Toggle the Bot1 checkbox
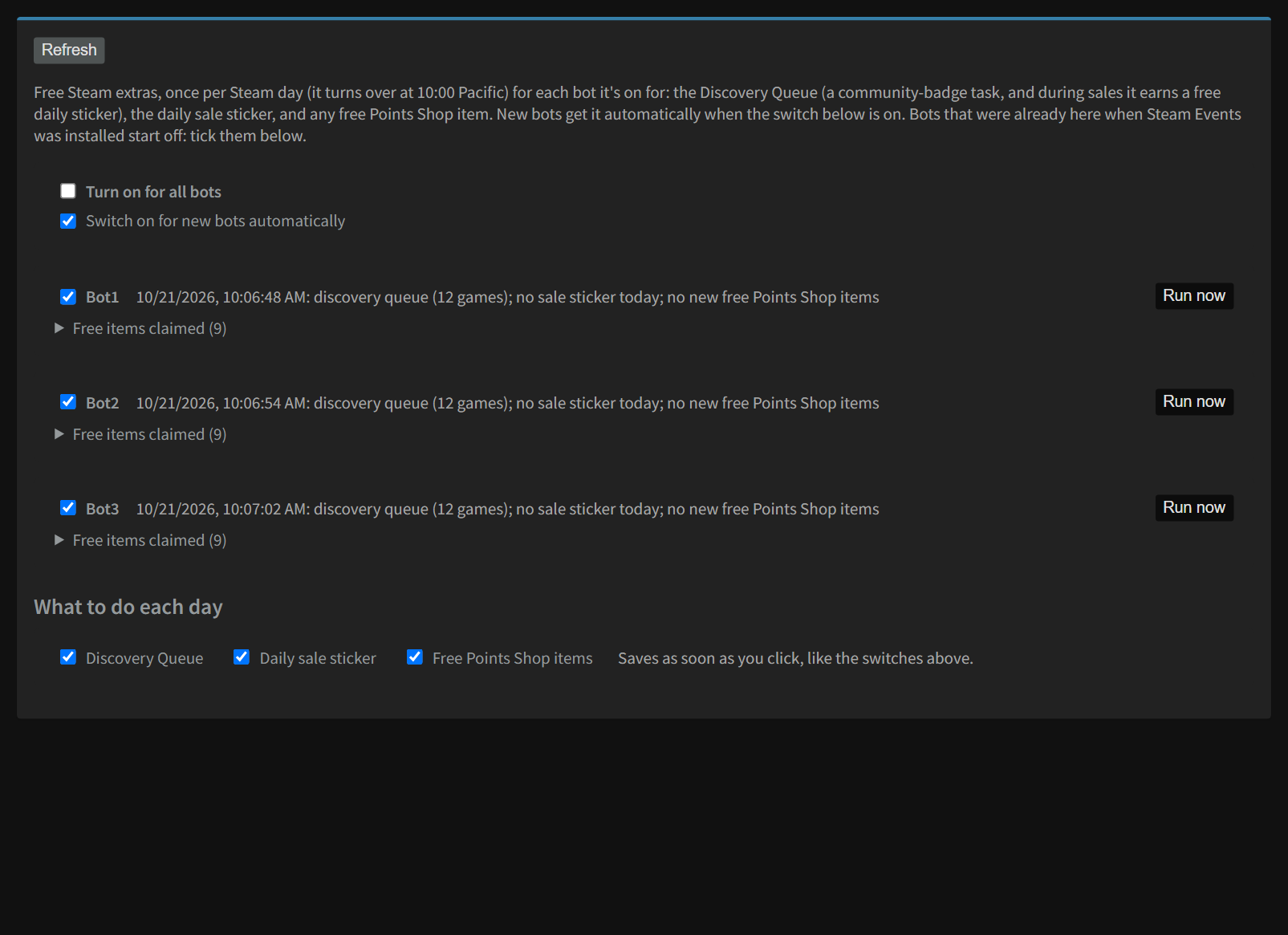Viewport: 1288px width, 935px height. click(68, 297)
